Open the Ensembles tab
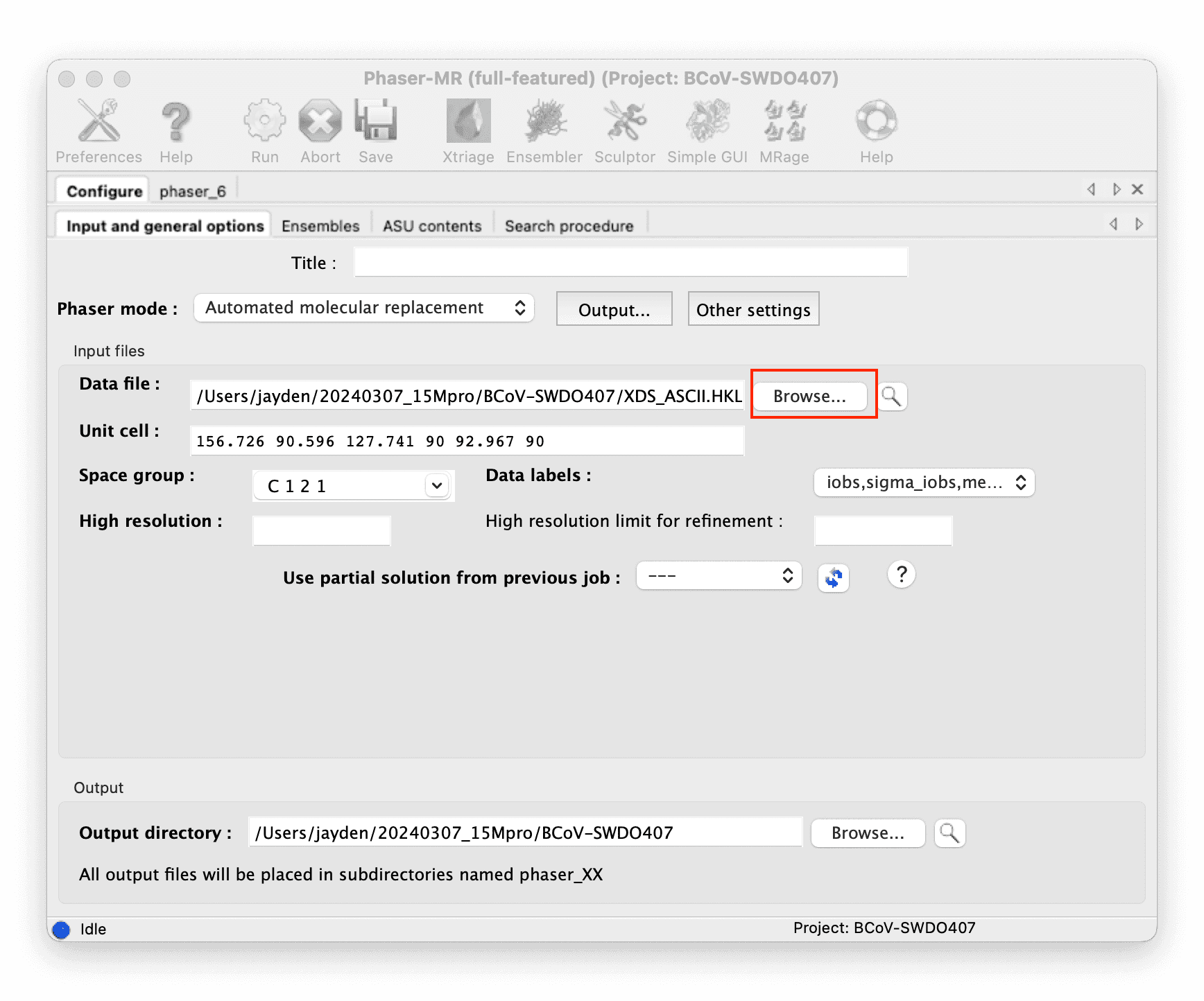Viewport: 1204px width, 1001px height. pyautogui.click(x=320, y=226)
